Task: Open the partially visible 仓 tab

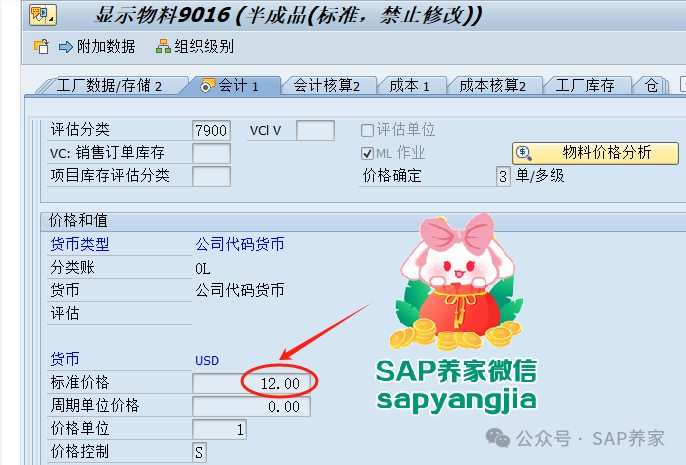Action: point(651,86)
